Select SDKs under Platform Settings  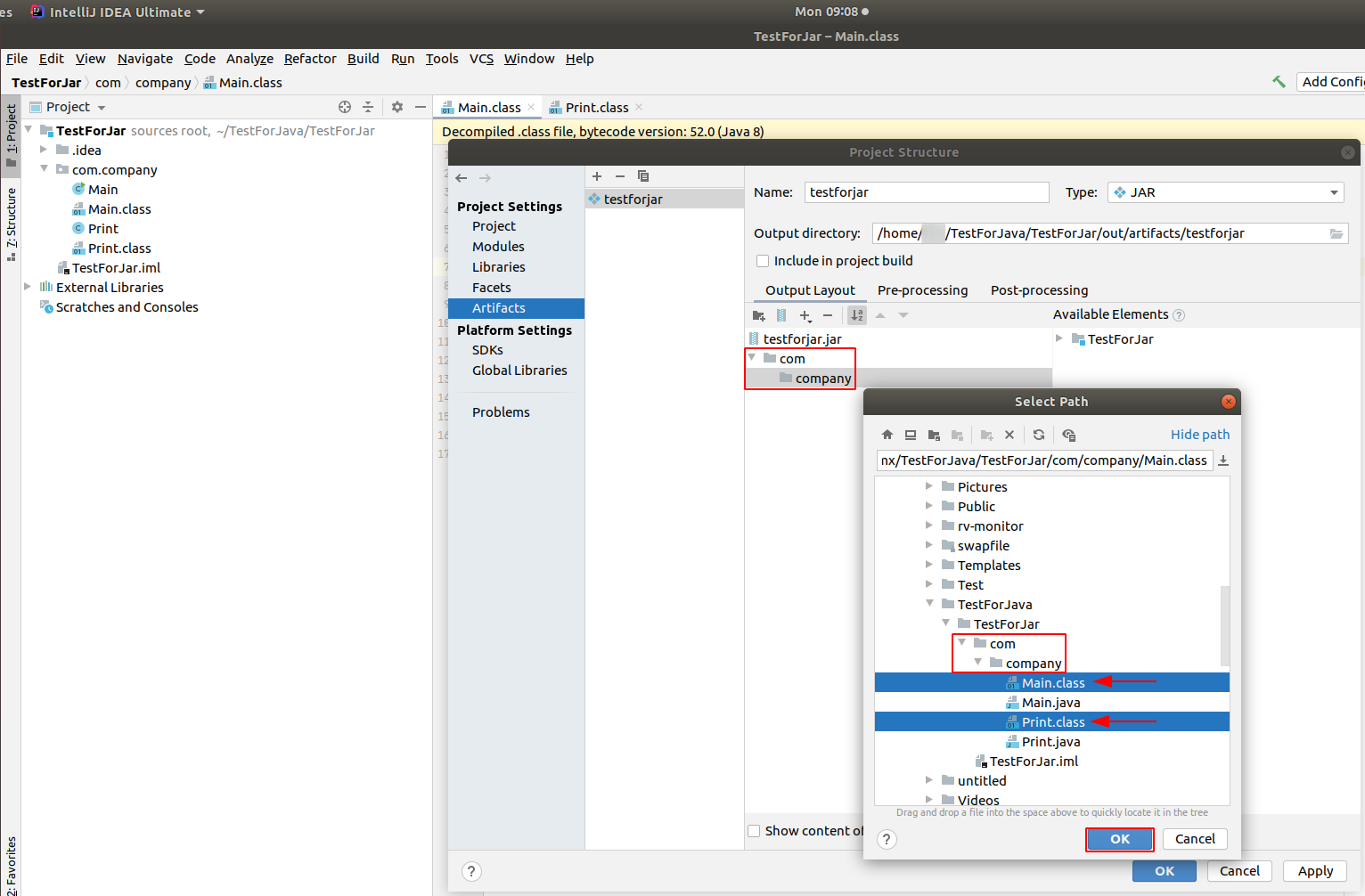[x=487, y=350]
